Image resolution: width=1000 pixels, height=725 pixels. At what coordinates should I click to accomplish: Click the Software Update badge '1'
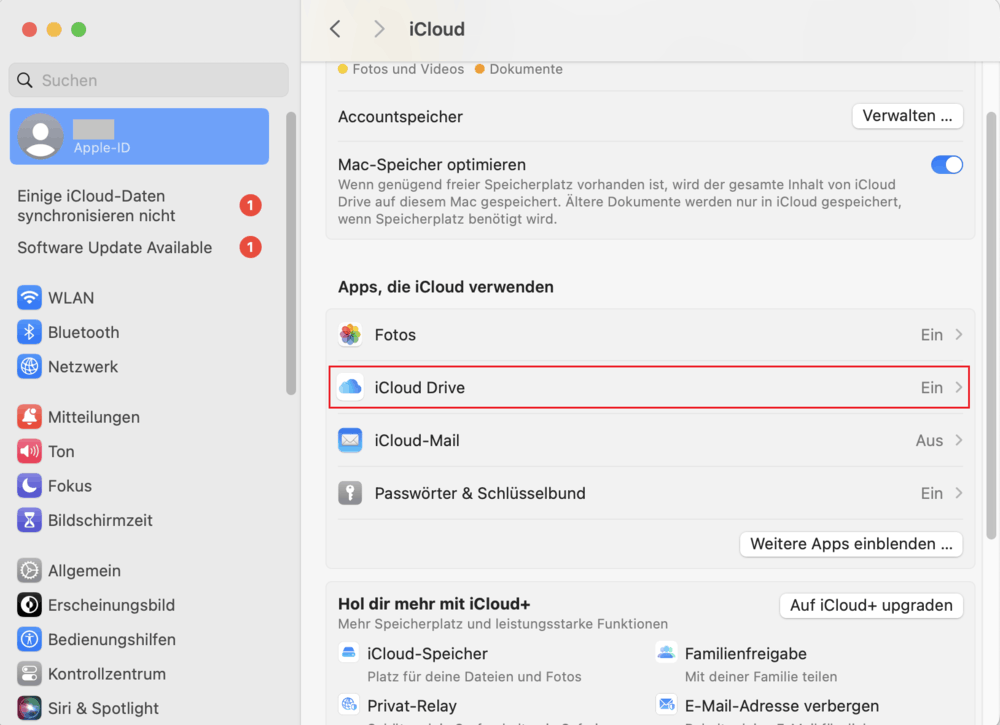[x=251, y=247]
